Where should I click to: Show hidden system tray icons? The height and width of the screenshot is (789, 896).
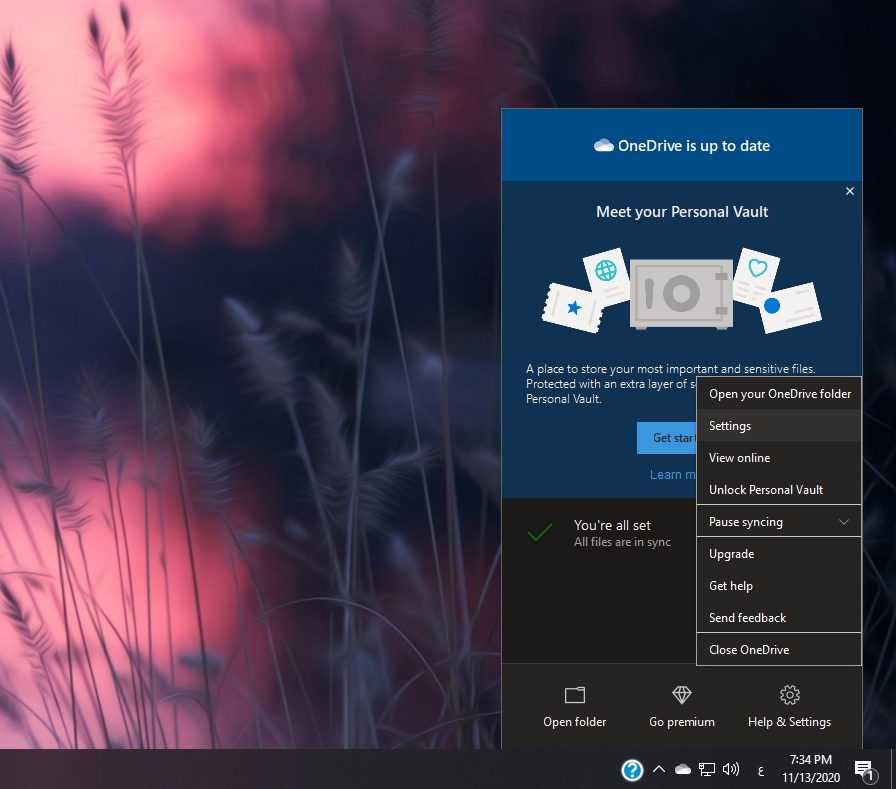[x=658, y=769]
